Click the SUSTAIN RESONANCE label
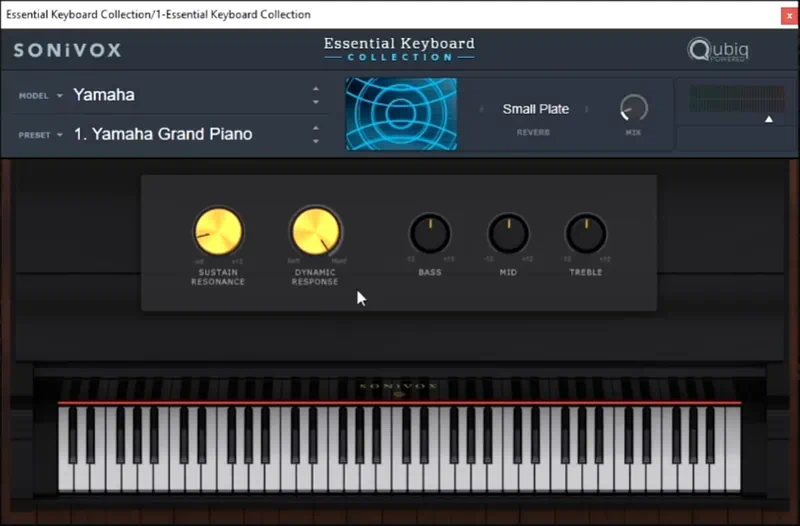The width and height of the screenshot is (800, 526). [218, 277]
